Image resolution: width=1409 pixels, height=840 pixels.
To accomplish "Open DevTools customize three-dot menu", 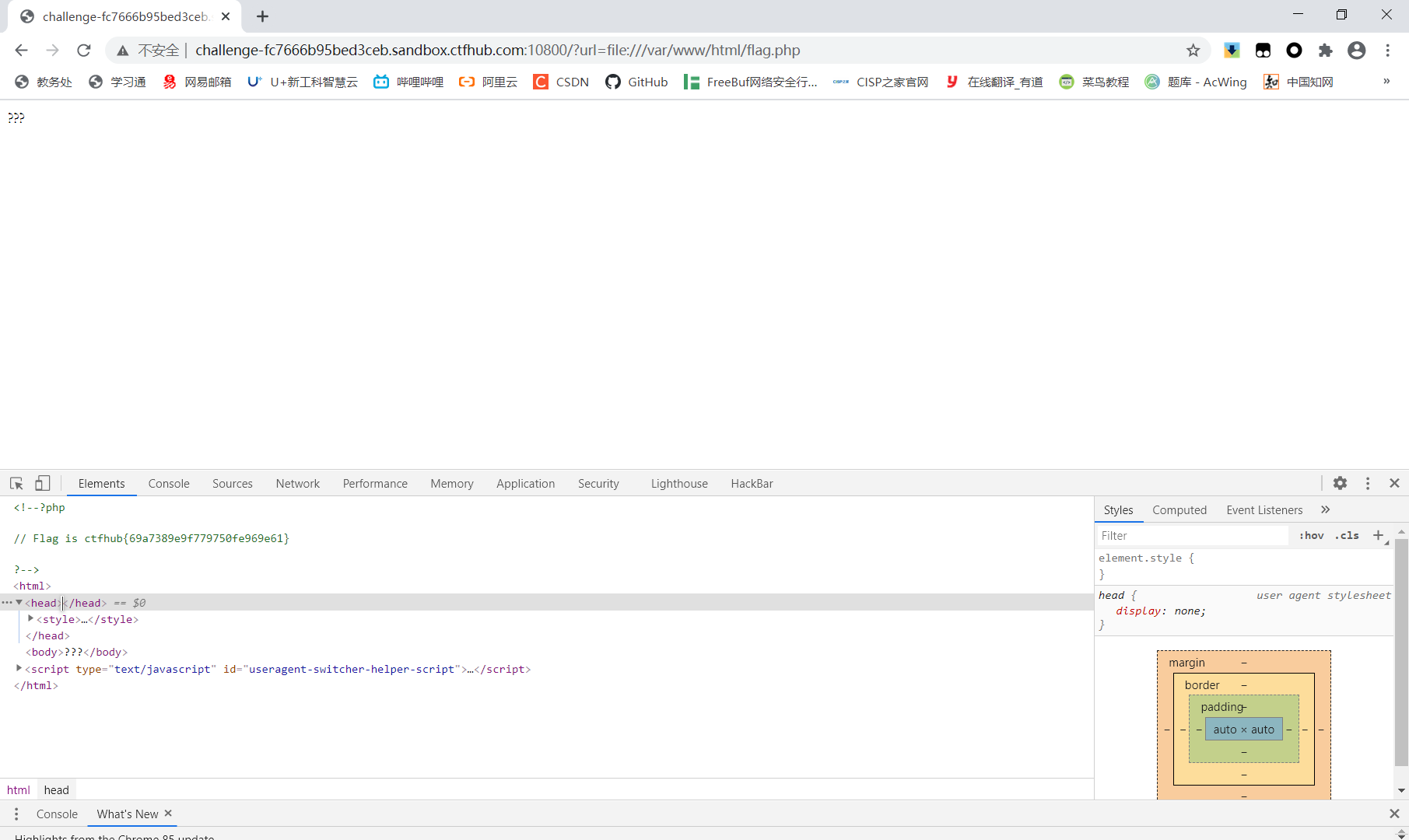I will coord(1367,483).
